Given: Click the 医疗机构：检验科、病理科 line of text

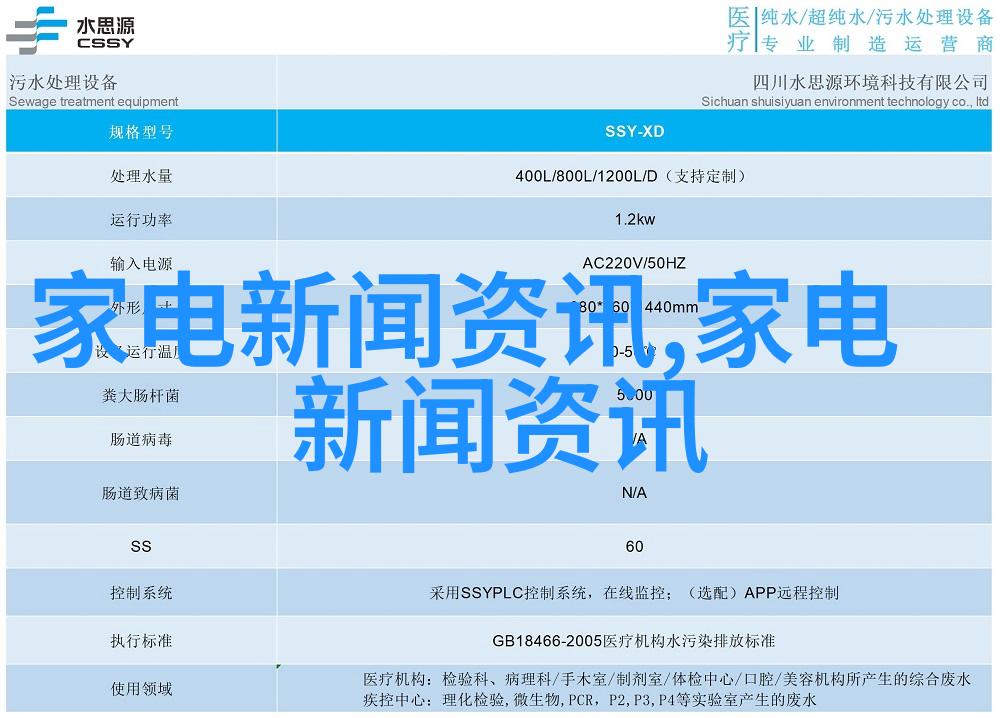Looking at the screenshot, I should tap(667, 679).
